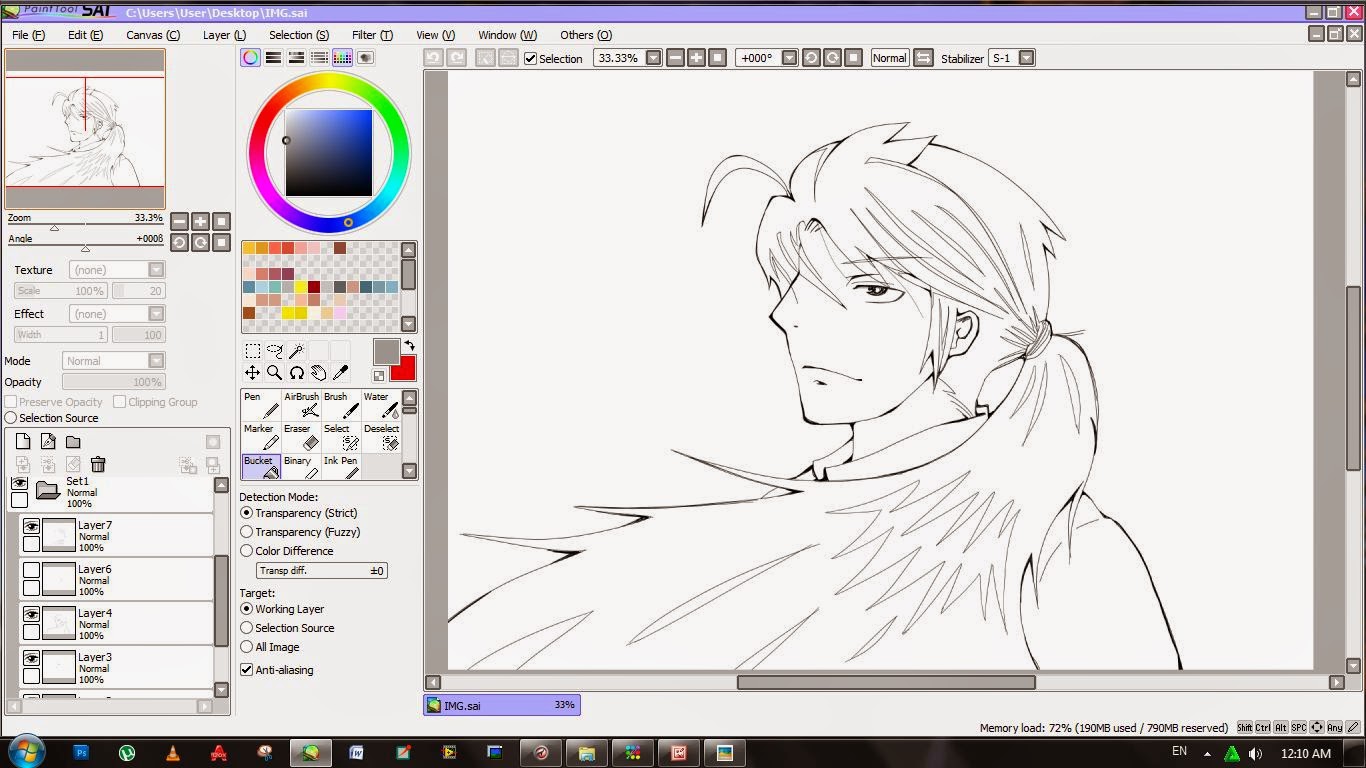Click the Normal blend button in toolbar
The width and height of the screenshot is (1366, 768).
889,58
